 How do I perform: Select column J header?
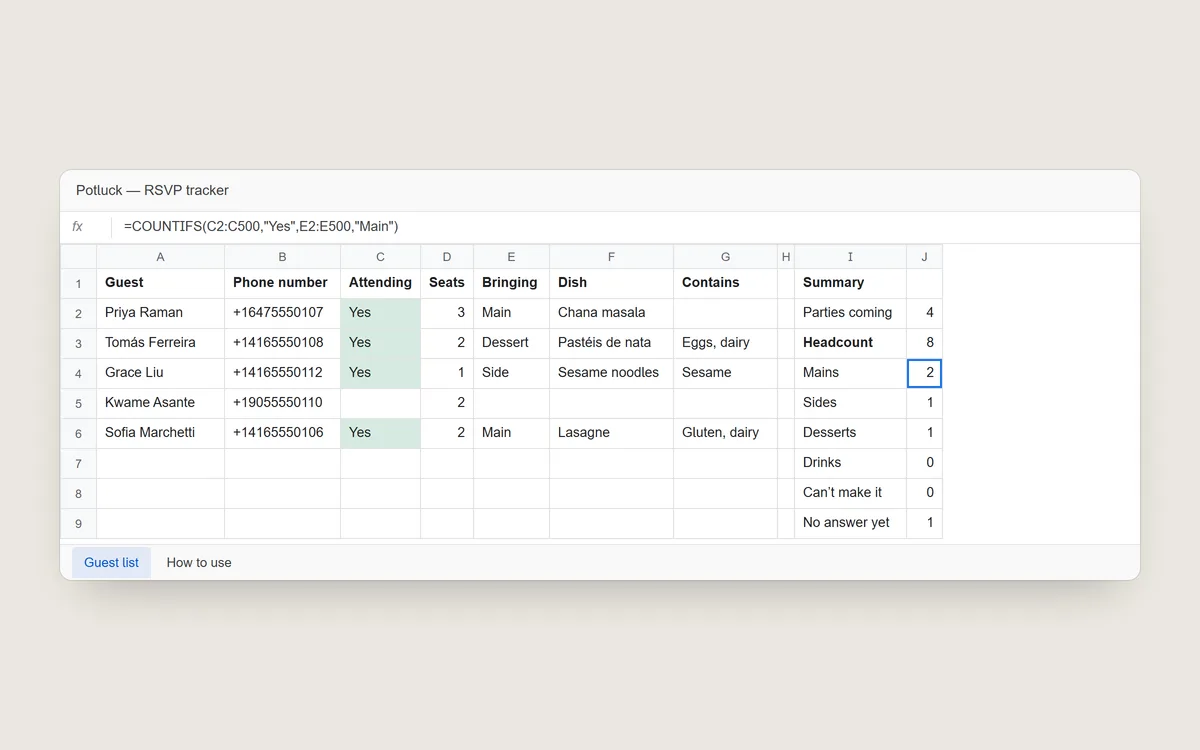click(x=924, y=257)
